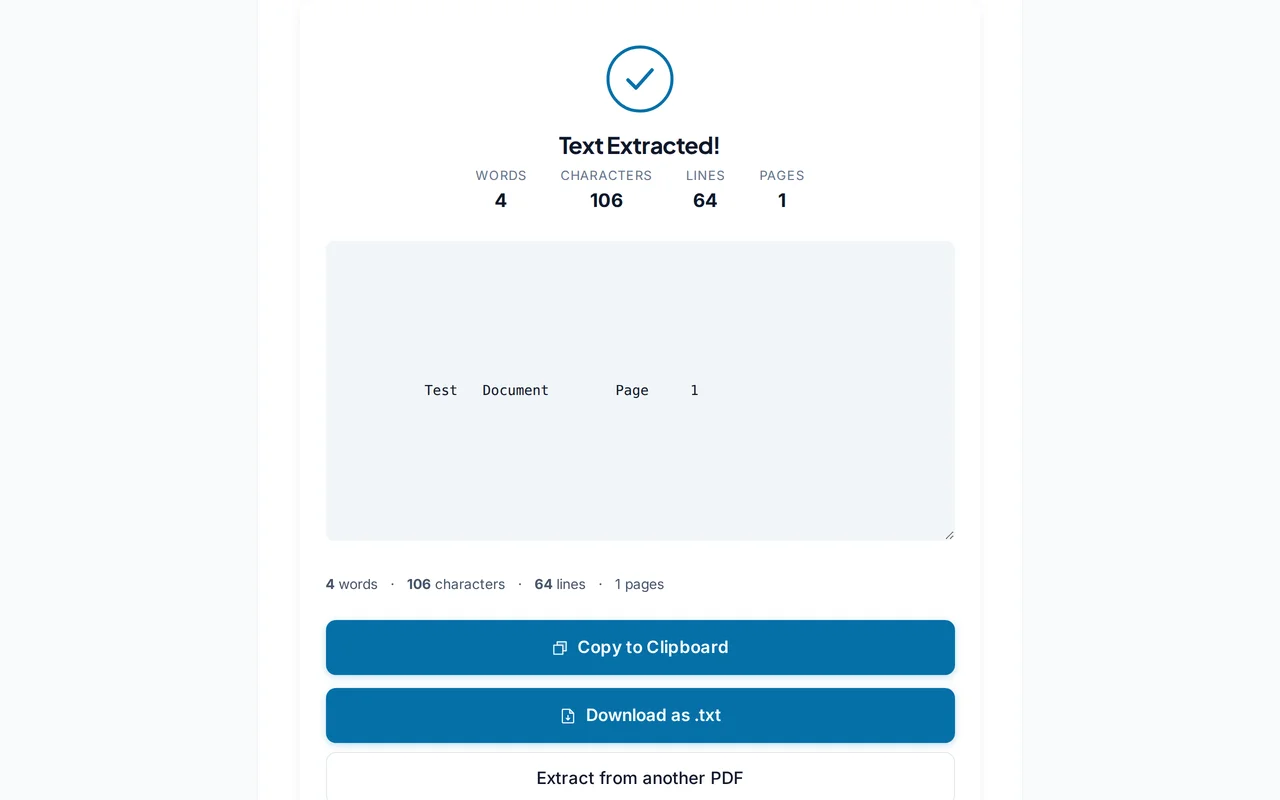Select the CHARACTERS stat showing 106
This screenshot has width=1280, height=800.
[606, 190]
